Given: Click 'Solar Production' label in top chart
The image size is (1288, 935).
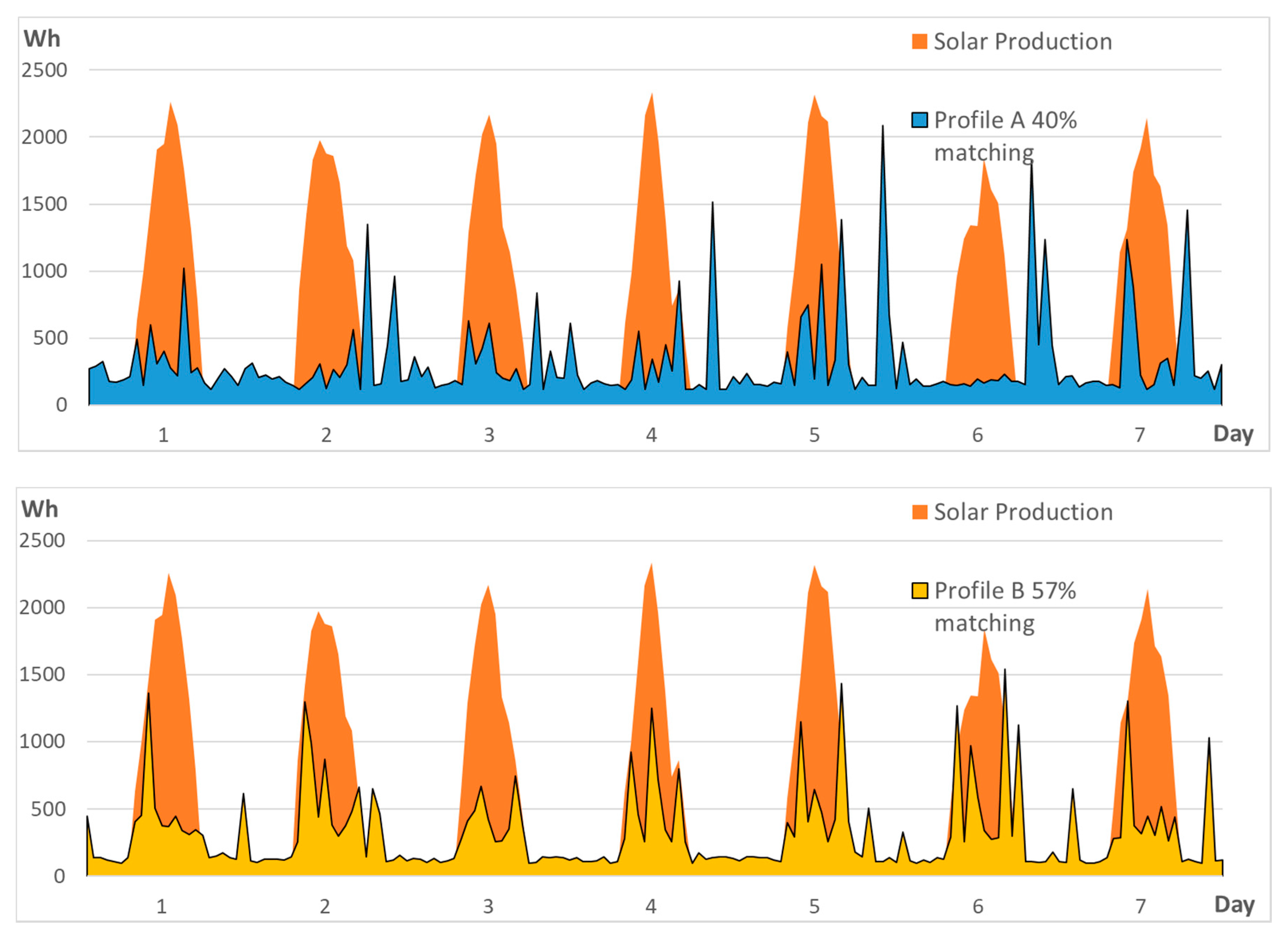Looking at the screenshot, I should tap(1022, 41).
